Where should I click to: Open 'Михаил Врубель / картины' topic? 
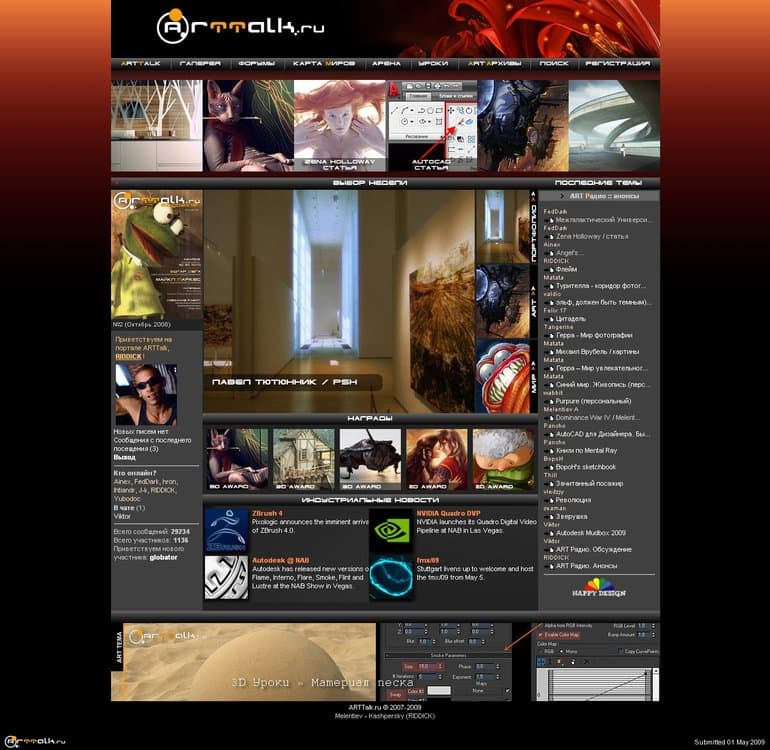tap(597, 352)
